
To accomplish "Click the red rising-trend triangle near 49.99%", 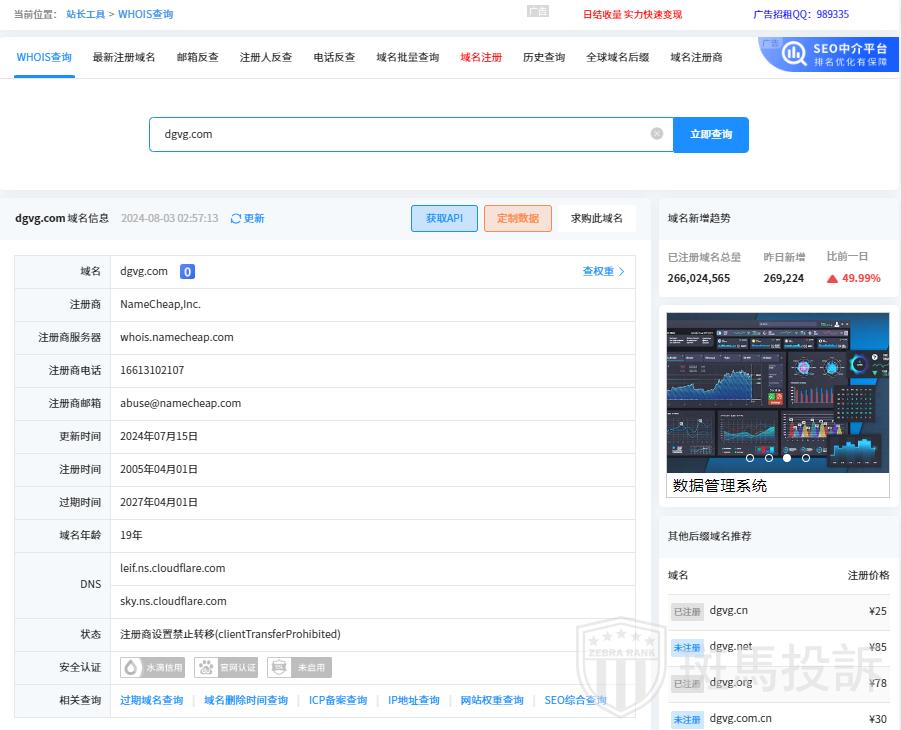I will [832, 279].
